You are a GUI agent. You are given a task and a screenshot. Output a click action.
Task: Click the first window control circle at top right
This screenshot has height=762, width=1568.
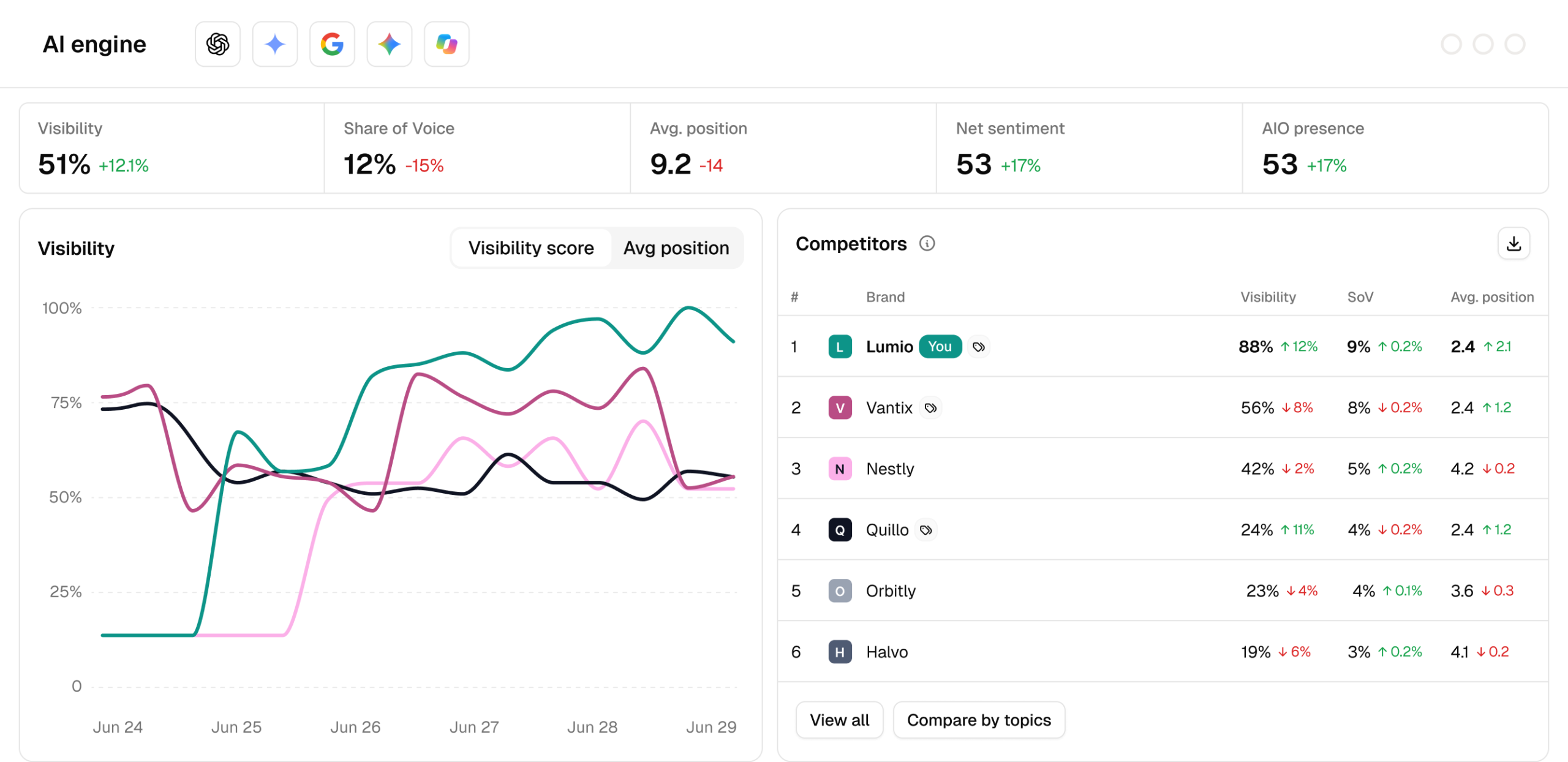click(1451, 44)
